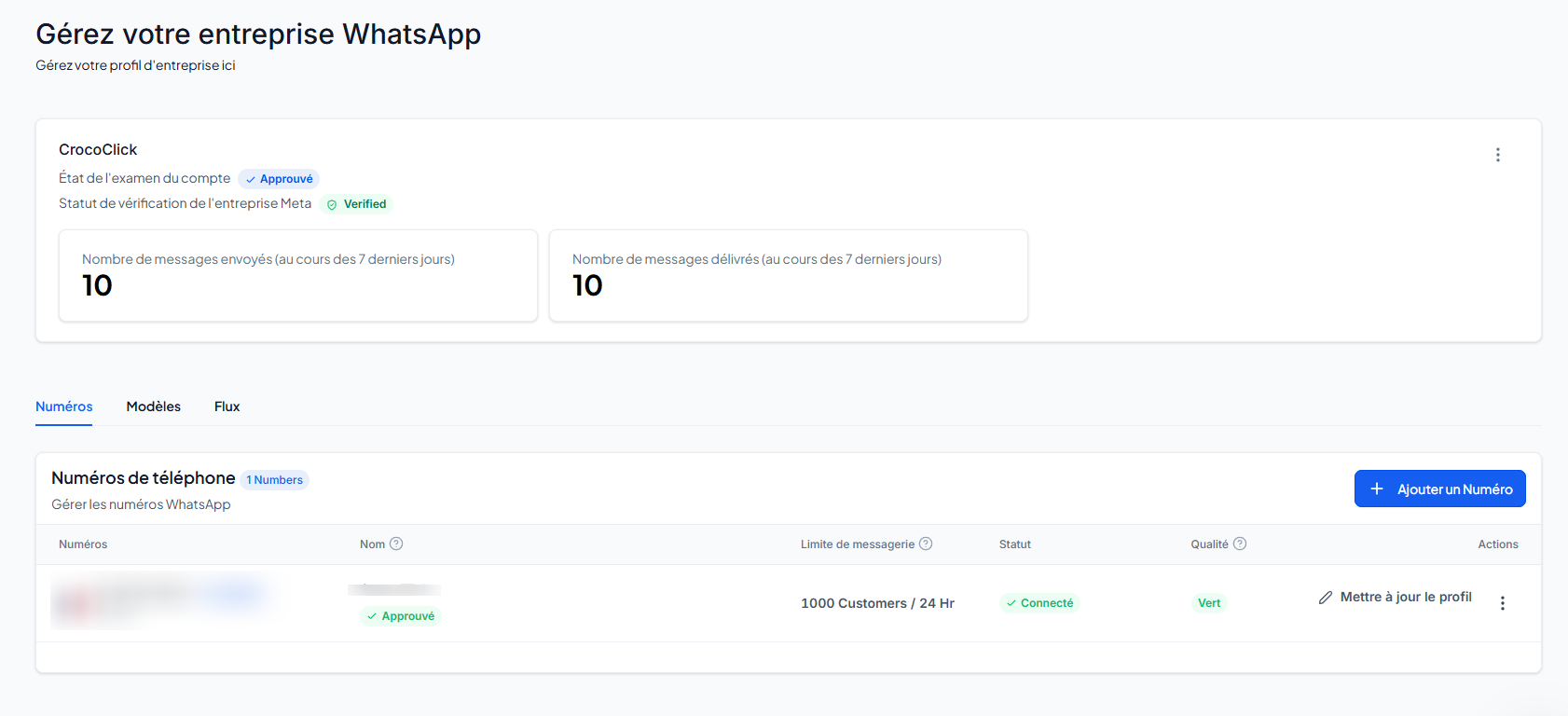Click the Statut column header
Viewport: 1568px width, 716px height.
(x=1015, y=544)
